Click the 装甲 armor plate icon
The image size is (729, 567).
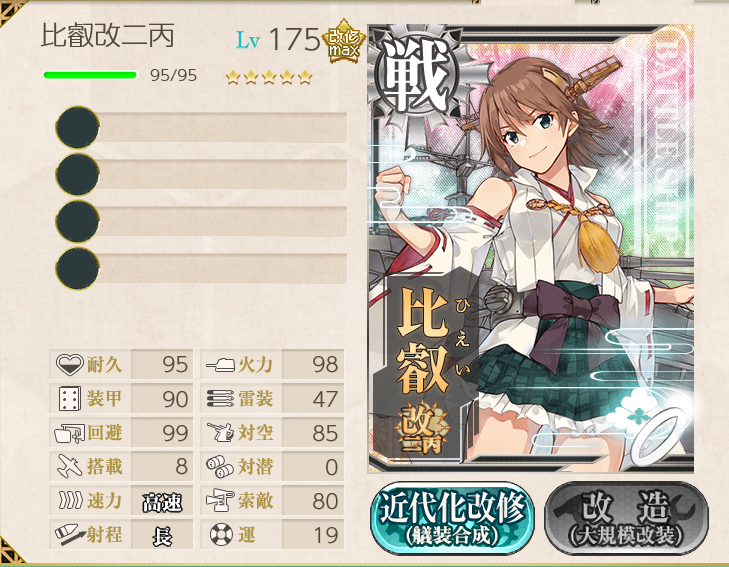pyautogui.click(x=70, y=399)
